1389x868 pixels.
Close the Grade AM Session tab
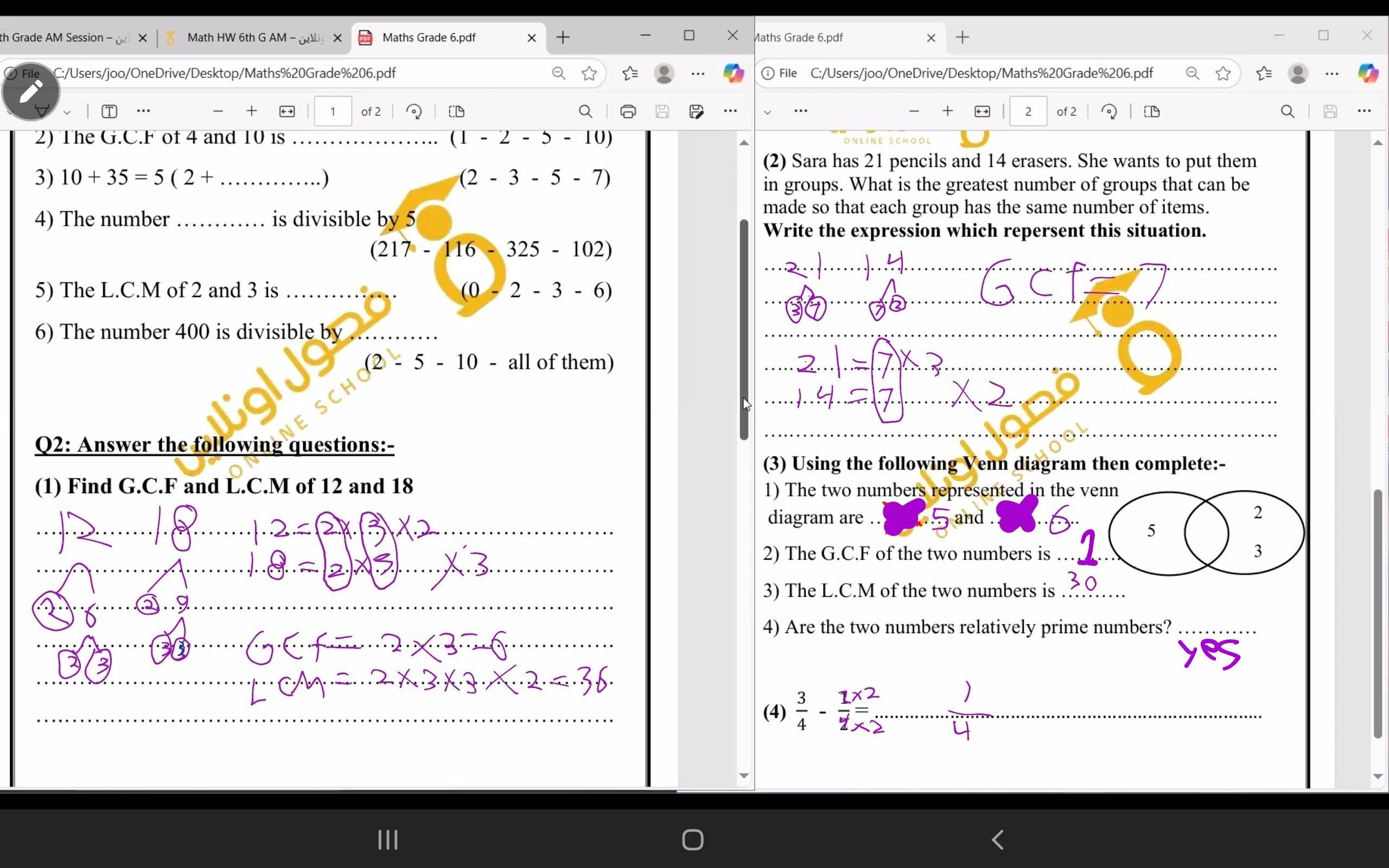tap(143, 38)
